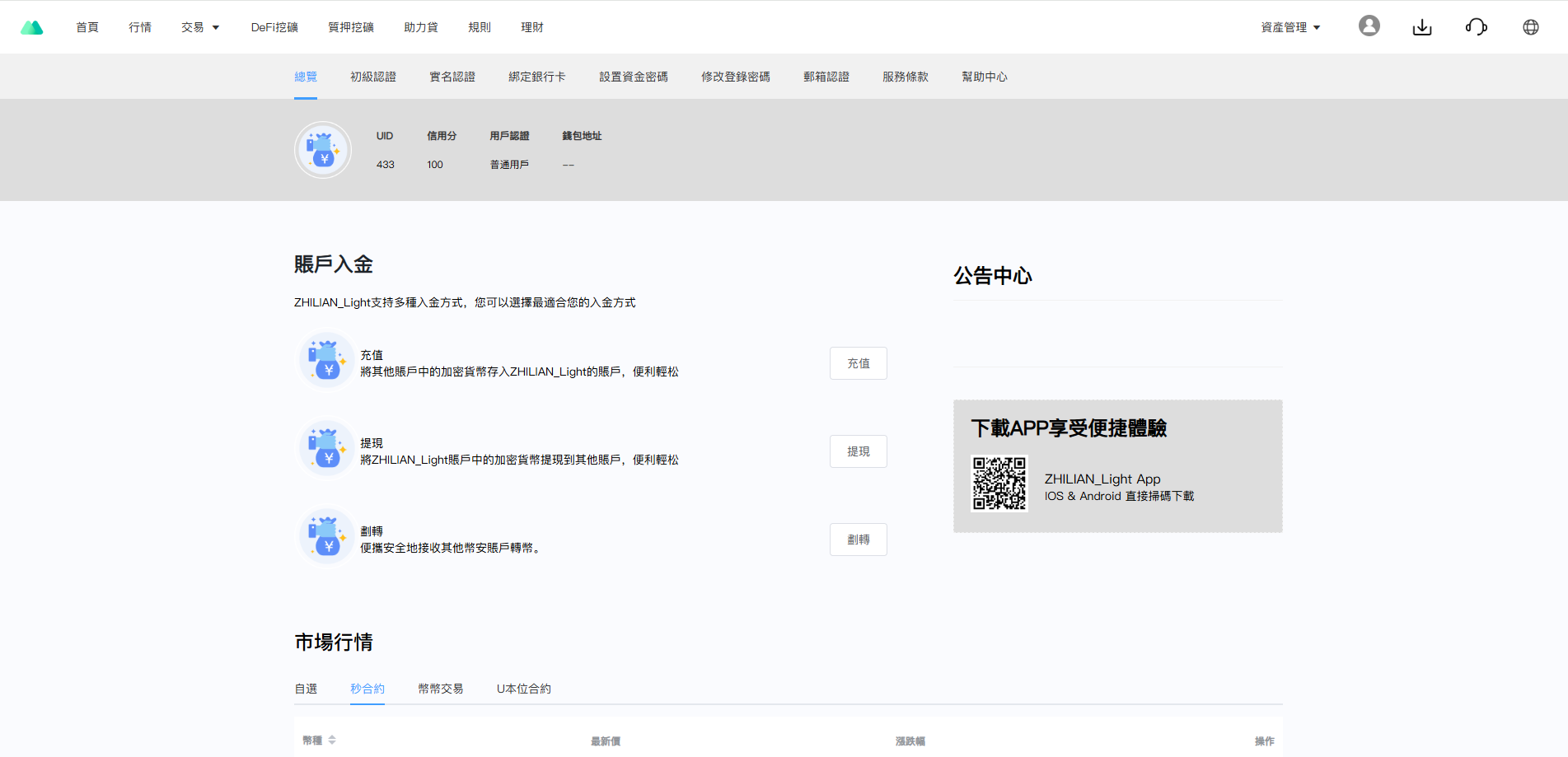Click the download app icon in header
Image resolution: width=1568 pixels, height=757 pixels.
pyautogui.click(x=1421, y=27)
